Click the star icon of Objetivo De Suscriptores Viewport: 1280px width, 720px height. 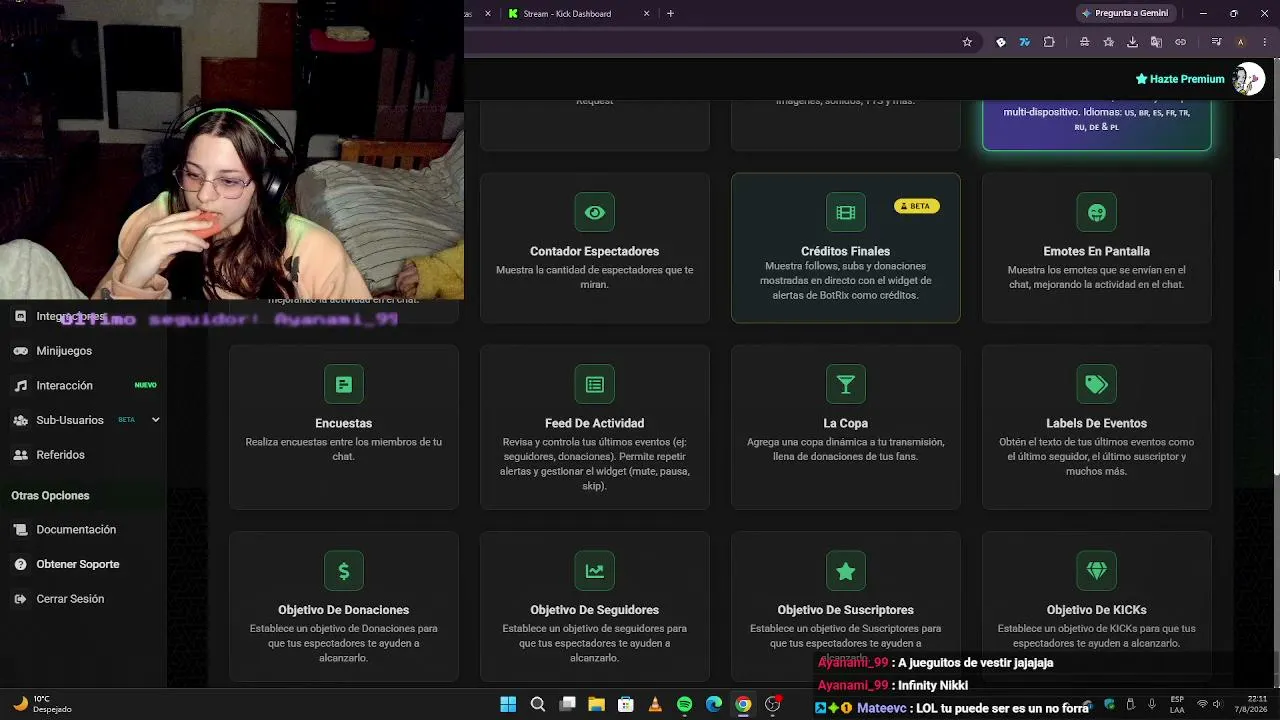pyautogui.click(x=846, y=571)
